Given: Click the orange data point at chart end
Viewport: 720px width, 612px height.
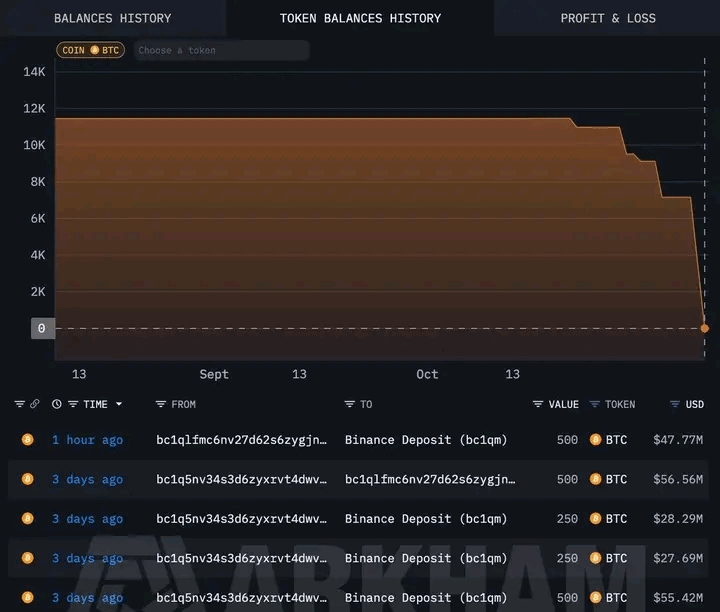Looking at the screenshot, I should (705, 328).
